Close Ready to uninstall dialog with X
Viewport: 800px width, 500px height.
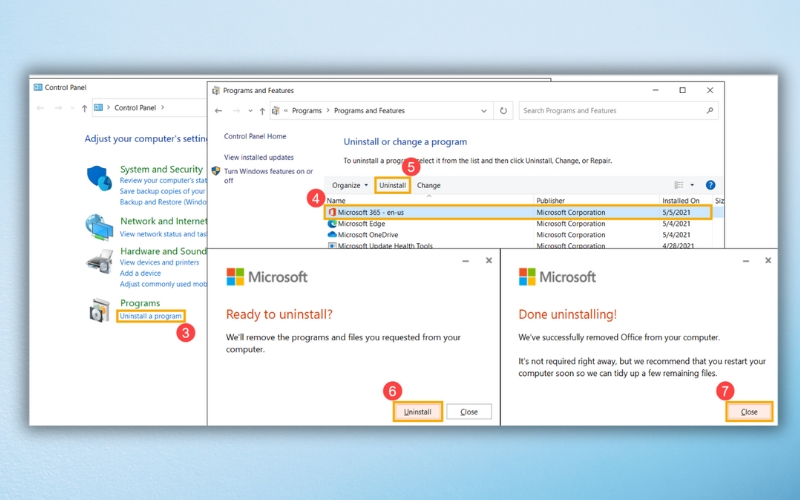[489, 260]
